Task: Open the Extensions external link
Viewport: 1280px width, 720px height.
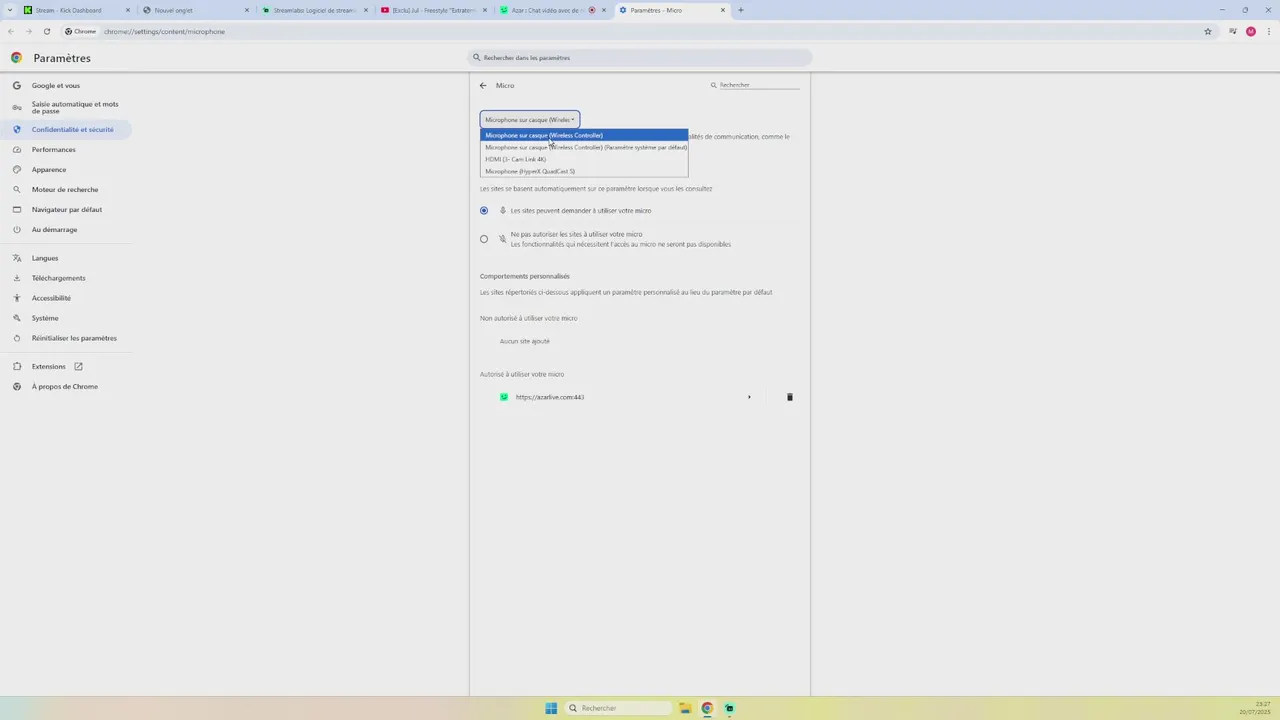Action: (78, 366)
